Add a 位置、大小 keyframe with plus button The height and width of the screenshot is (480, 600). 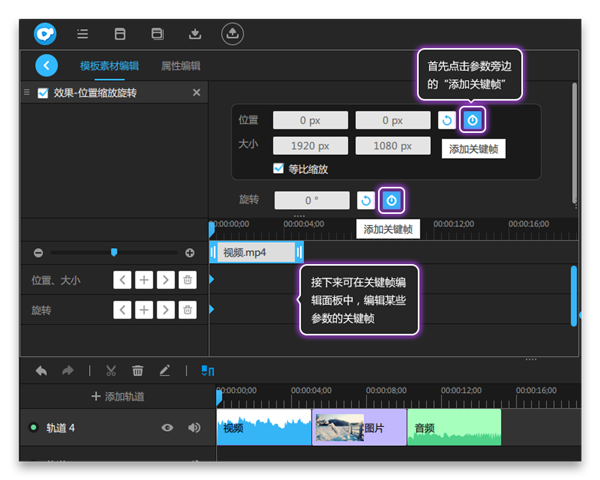144,280
